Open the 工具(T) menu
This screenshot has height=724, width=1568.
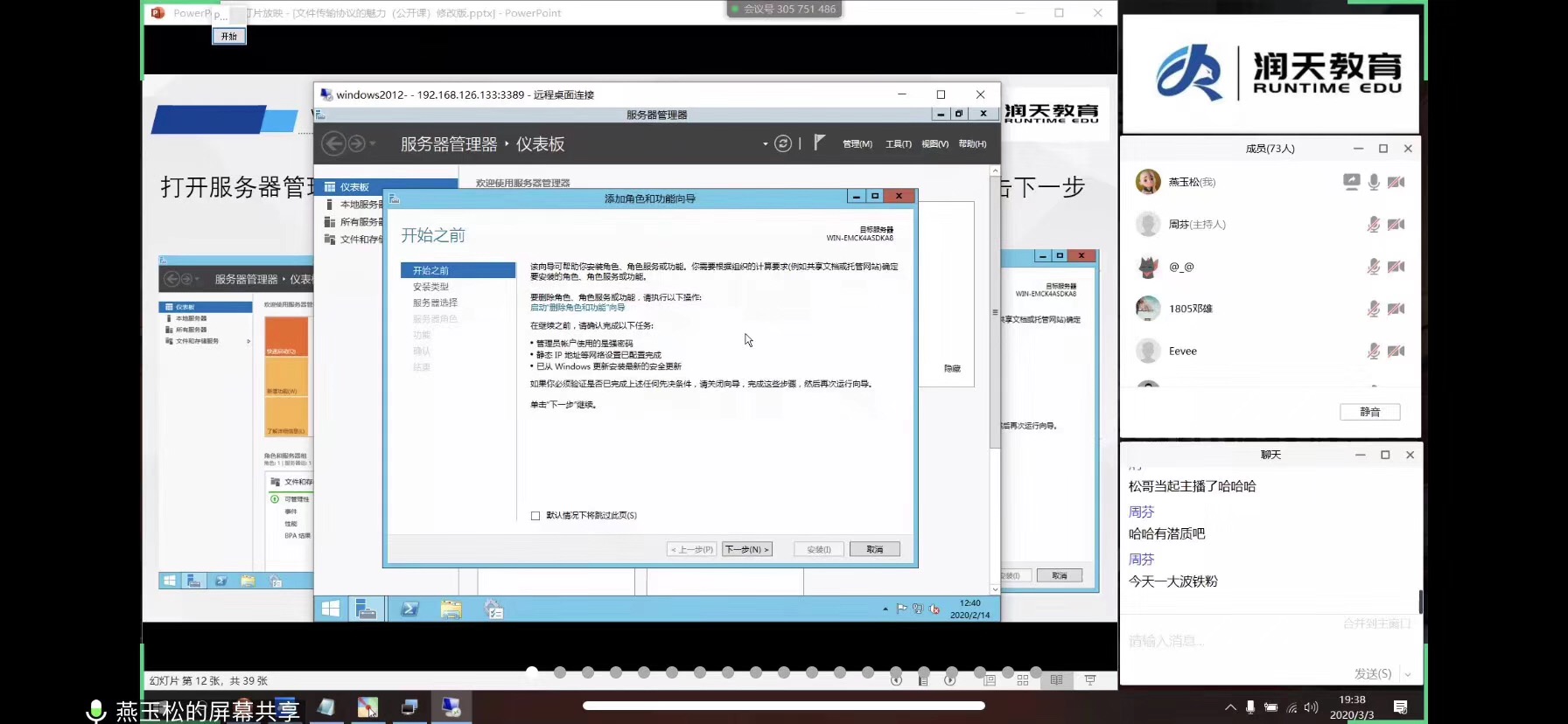pos(898,144)
